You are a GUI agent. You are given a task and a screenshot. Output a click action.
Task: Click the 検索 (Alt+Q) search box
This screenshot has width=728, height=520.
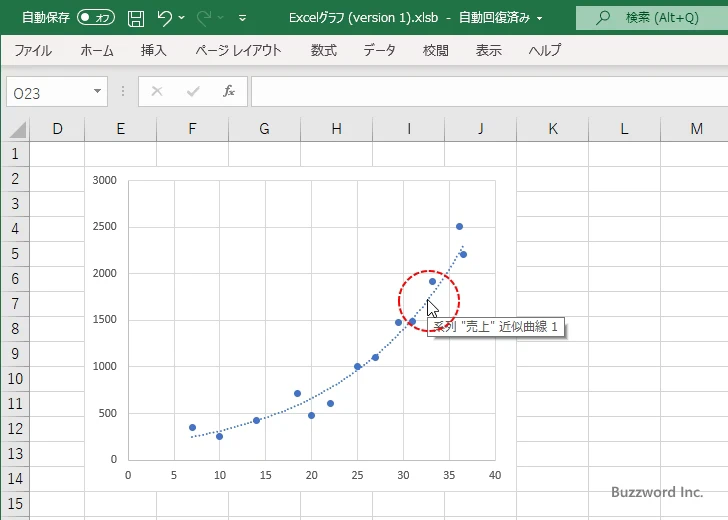click(x=652, y=18)
